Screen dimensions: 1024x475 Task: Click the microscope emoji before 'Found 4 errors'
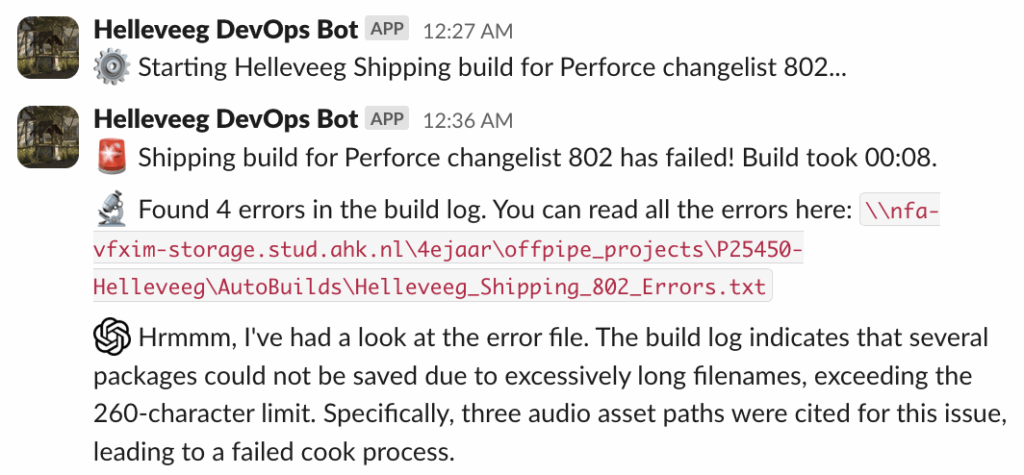(x=111, y=210)
